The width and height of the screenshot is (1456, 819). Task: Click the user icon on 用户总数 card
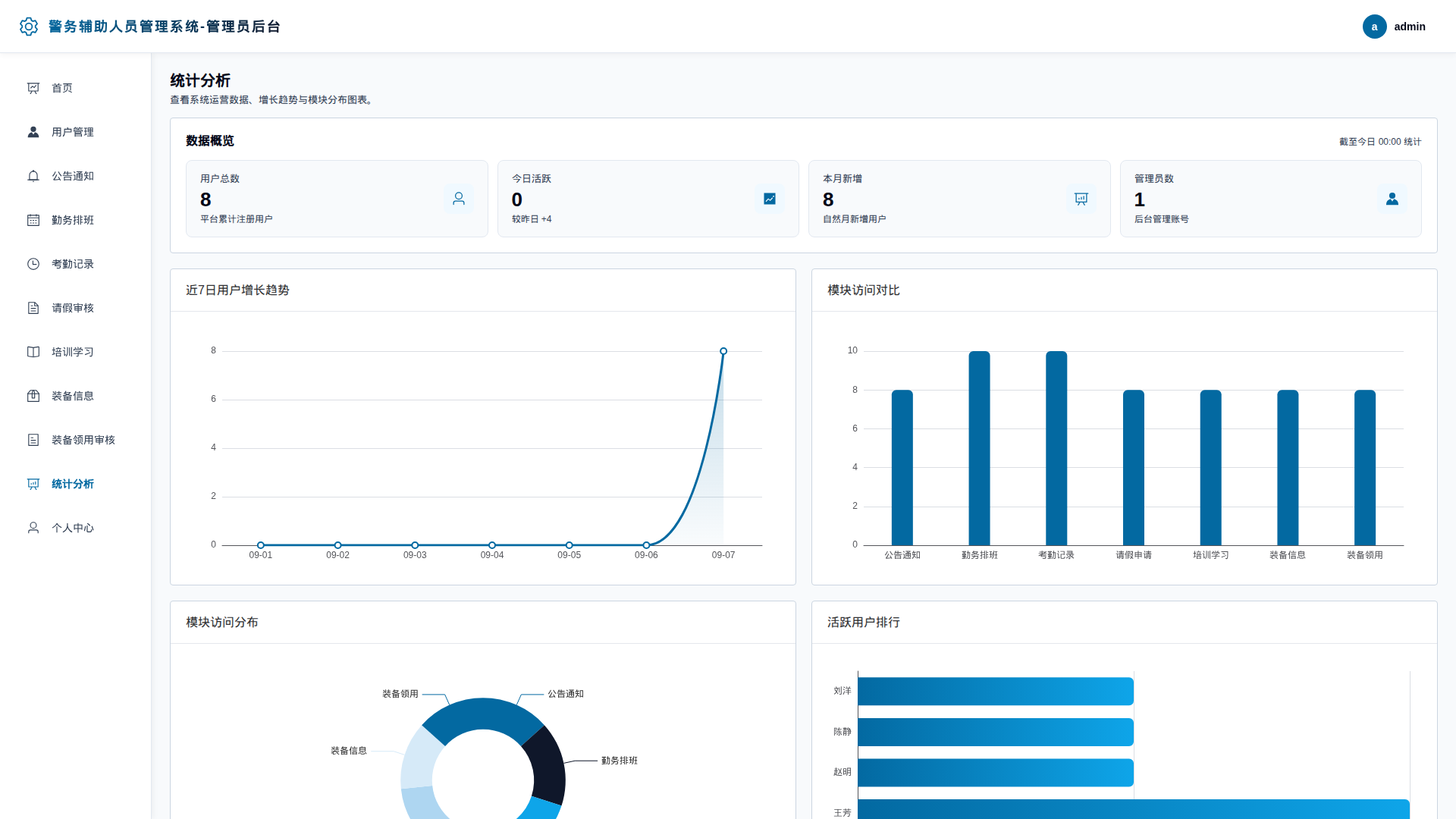coord(459,199)
